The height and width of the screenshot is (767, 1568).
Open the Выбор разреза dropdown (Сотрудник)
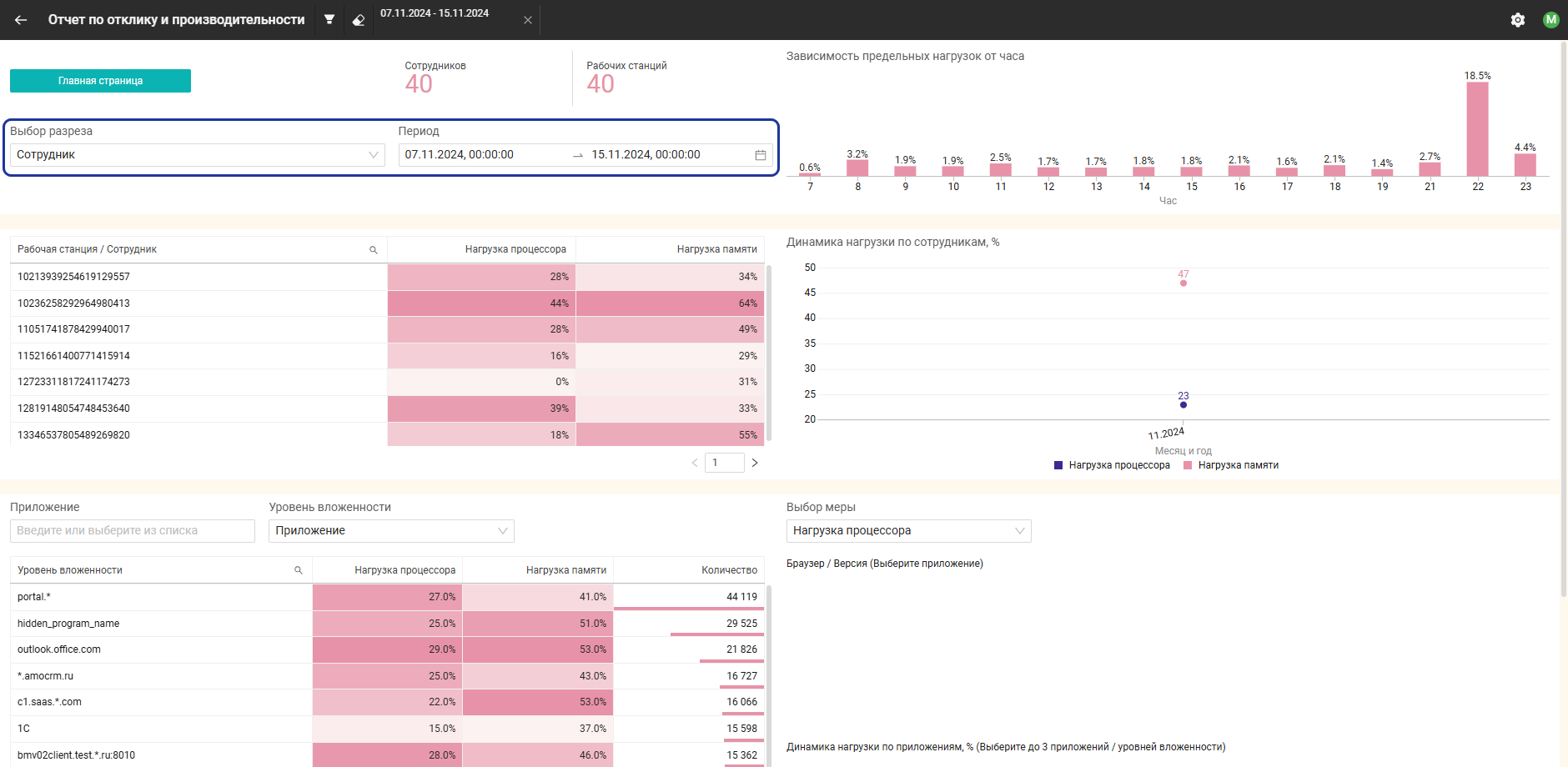(x=198, y=155)
